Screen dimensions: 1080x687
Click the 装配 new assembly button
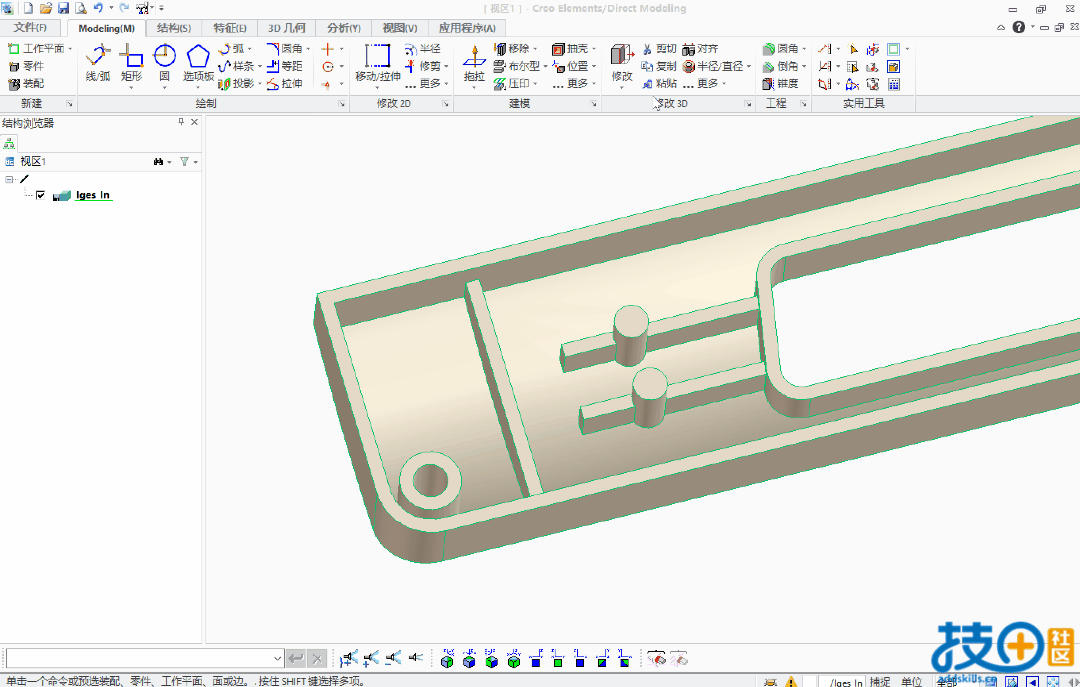[x=25, y=83]
